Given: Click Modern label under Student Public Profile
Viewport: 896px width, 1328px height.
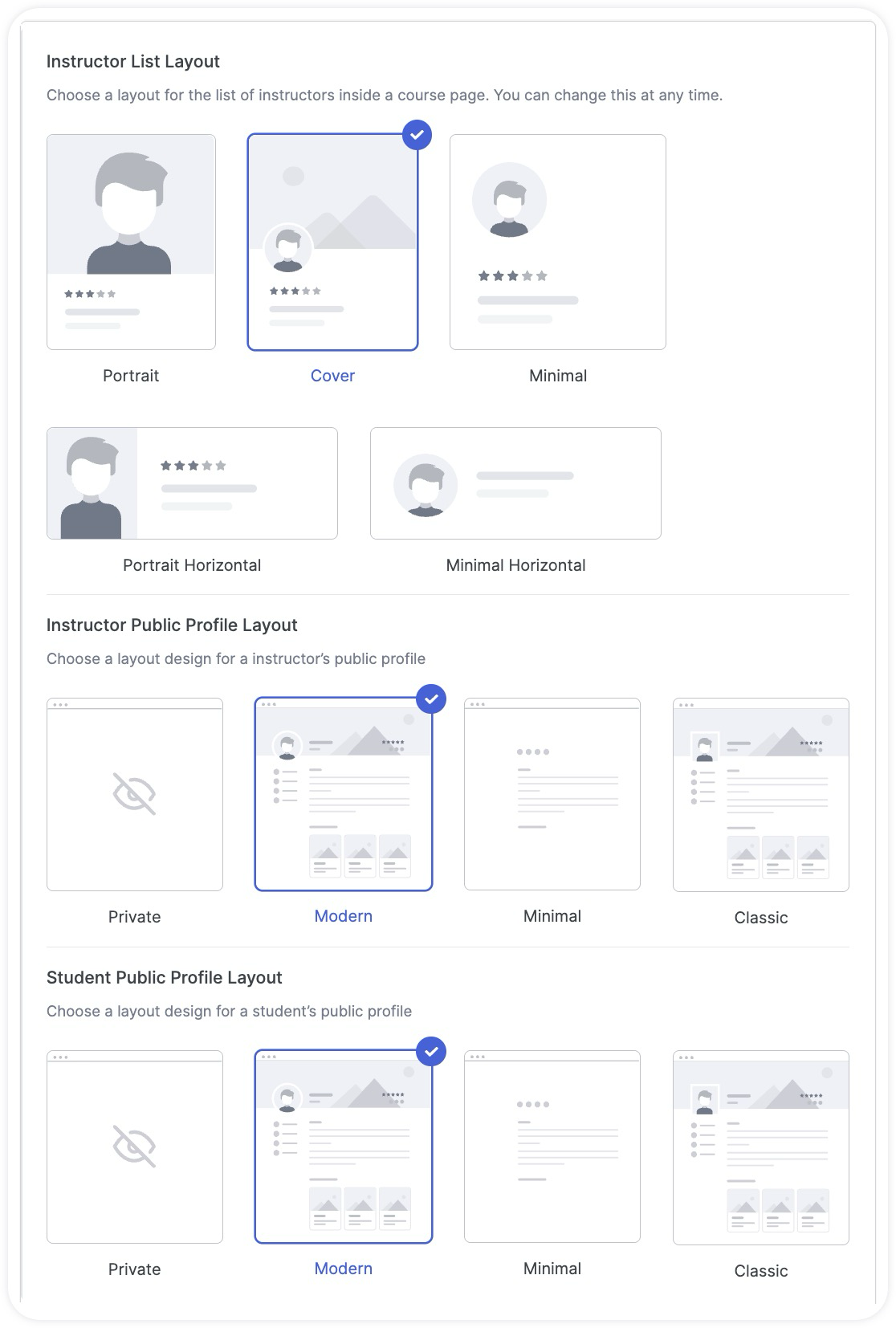Looking at the screenshot, I should point(344,1269).
